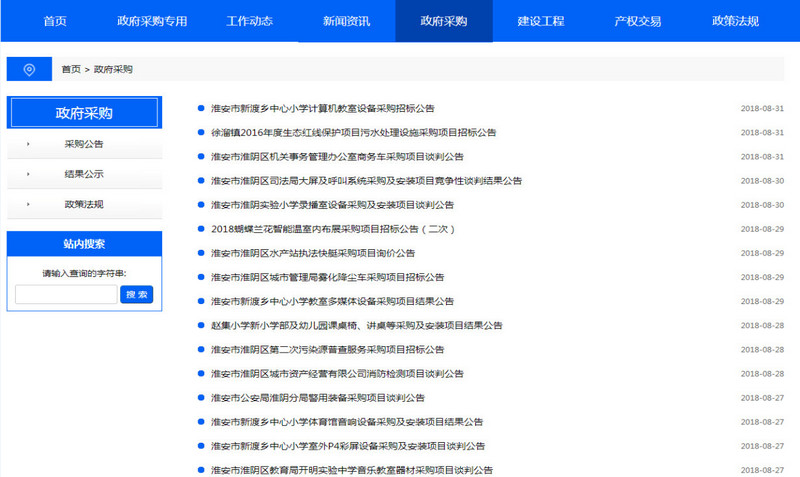Open 工作动态 in the navigation bar
Image resolution: width=800 pixels, height=477 pixels.
pos(249,21)
